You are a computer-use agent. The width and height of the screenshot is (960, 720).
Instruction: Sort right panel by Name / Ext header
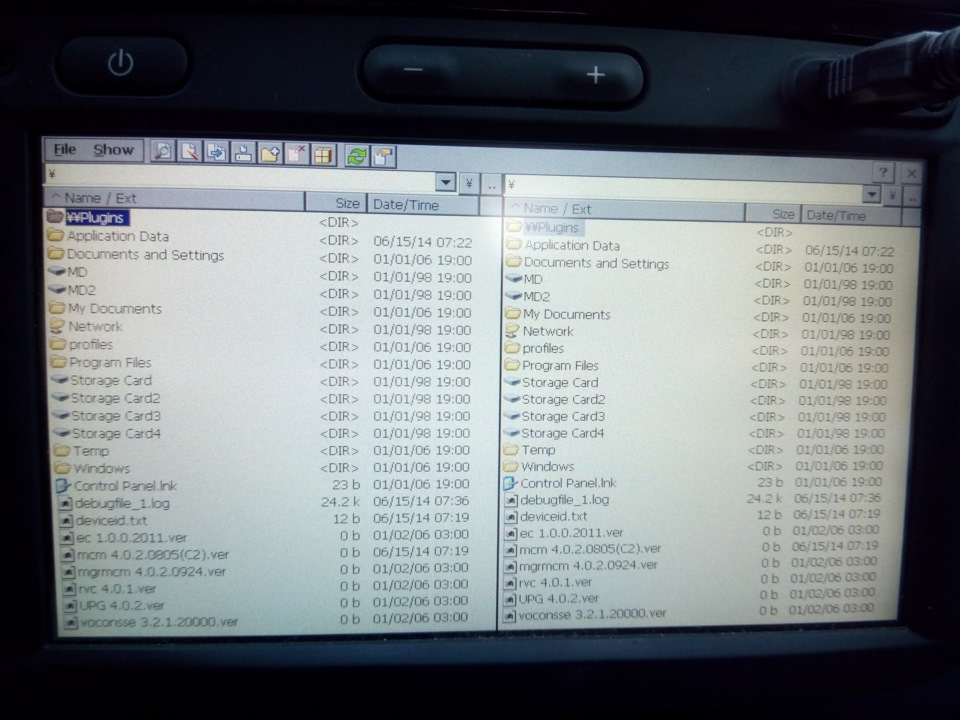click(624, 209)
